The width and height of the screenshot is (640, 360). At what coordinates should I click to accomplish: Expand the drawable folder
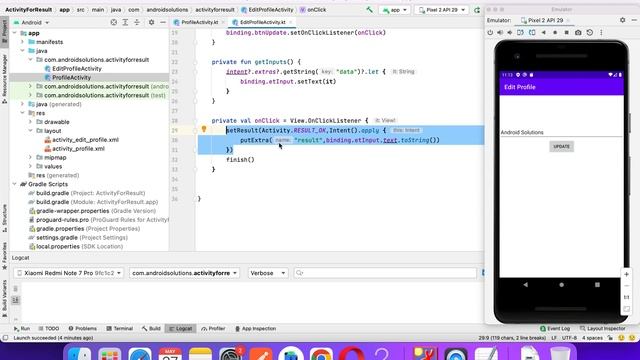pyautogui.click(x=30, y=122)
